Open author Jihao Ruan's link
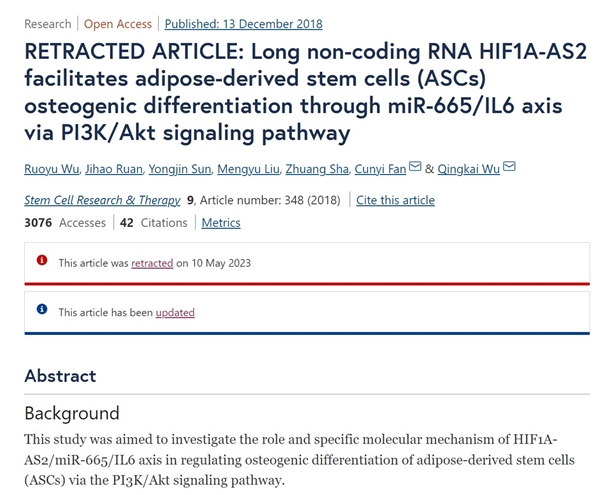The image size is (599, 495). (114, 169)
